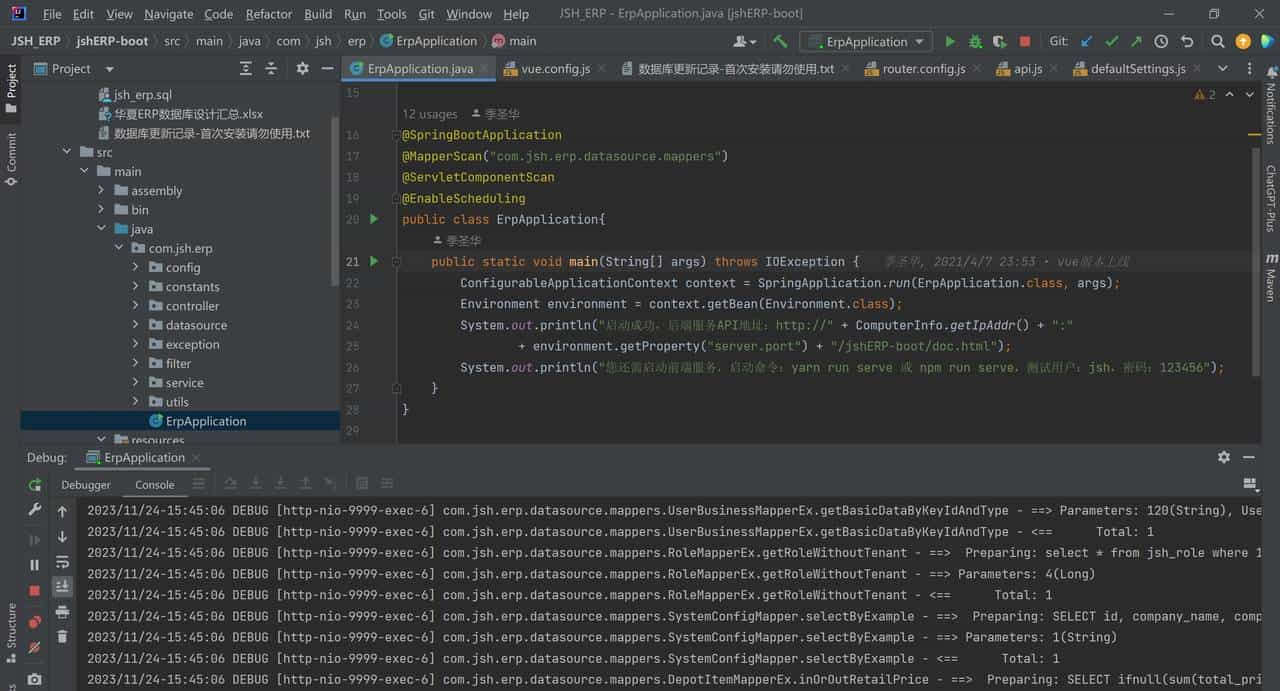Build project using the hammer icon

click(x=780, y=42)
